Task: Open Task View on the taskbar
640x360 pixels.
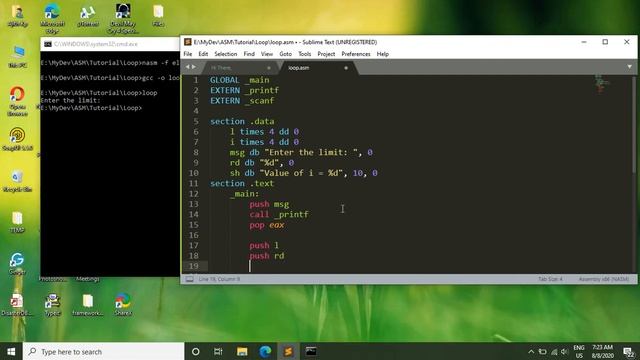Action: (218, 351)
